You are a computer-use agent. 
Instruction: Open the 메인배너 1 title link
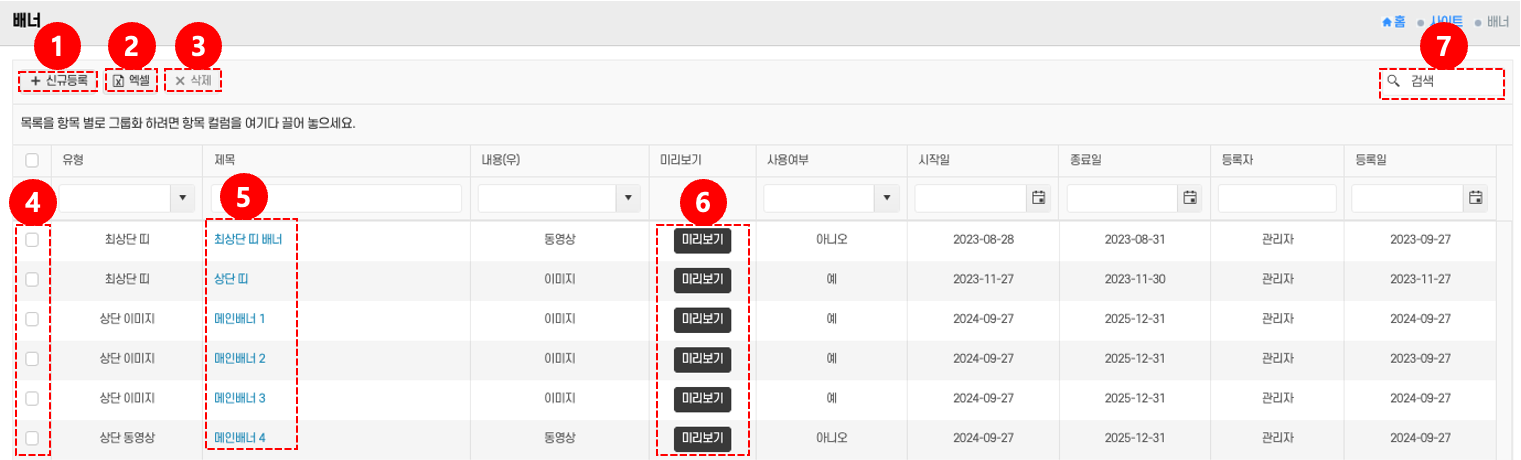pyautogui.click(x=240, y=319)
